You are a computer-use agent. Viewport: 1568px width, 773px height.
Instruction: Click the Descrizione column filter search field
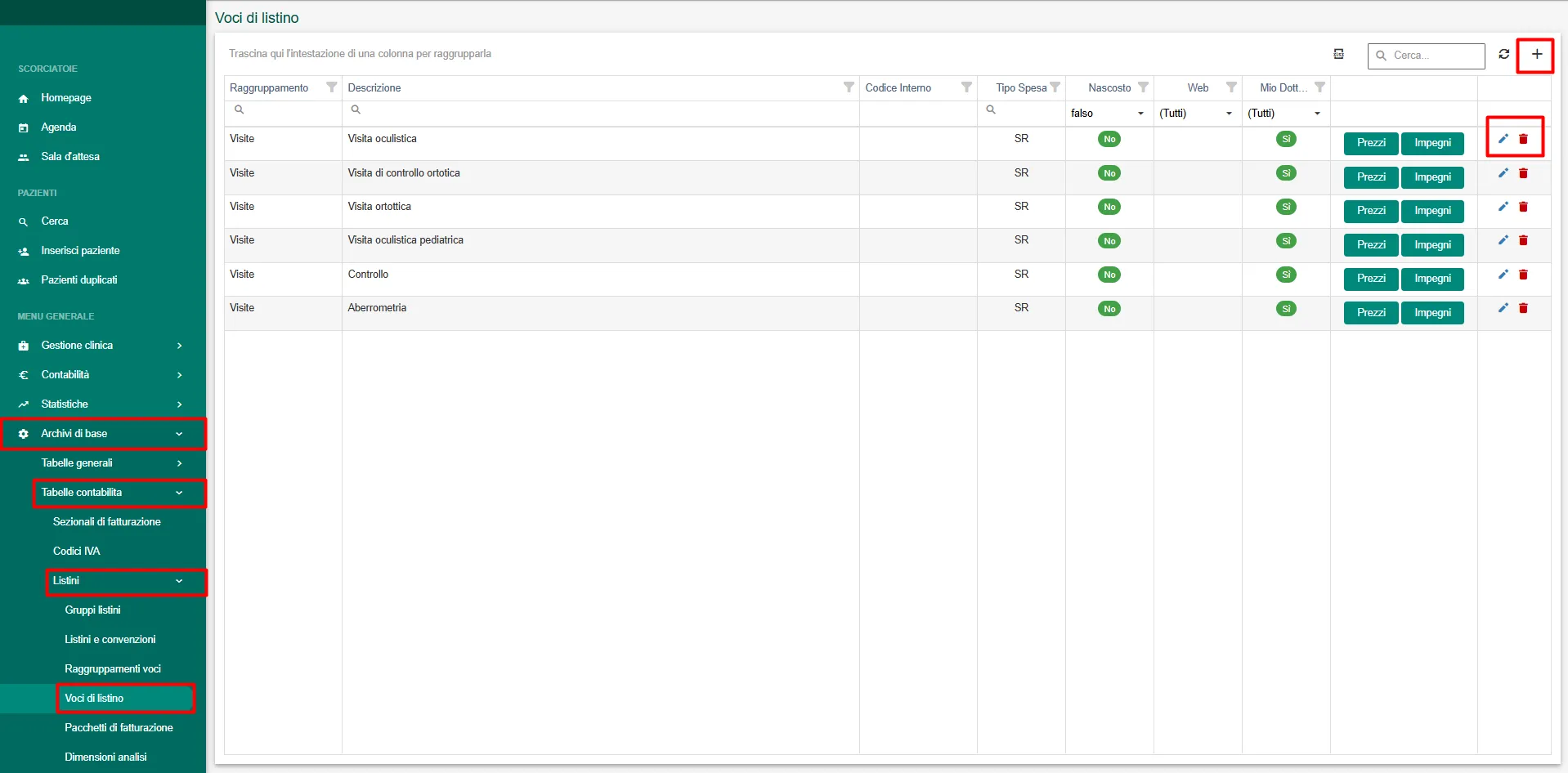click(x=601, y=110)
